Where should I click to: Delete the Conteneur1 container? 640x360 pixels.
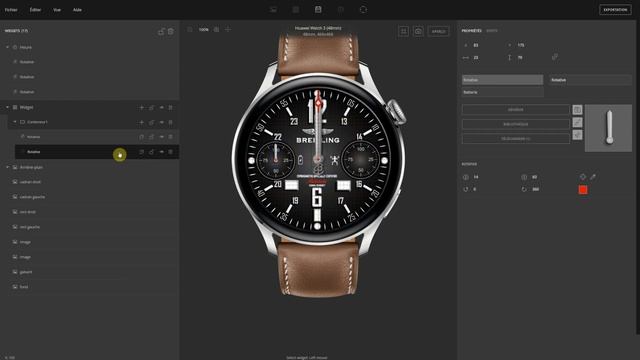pos(171,122)
